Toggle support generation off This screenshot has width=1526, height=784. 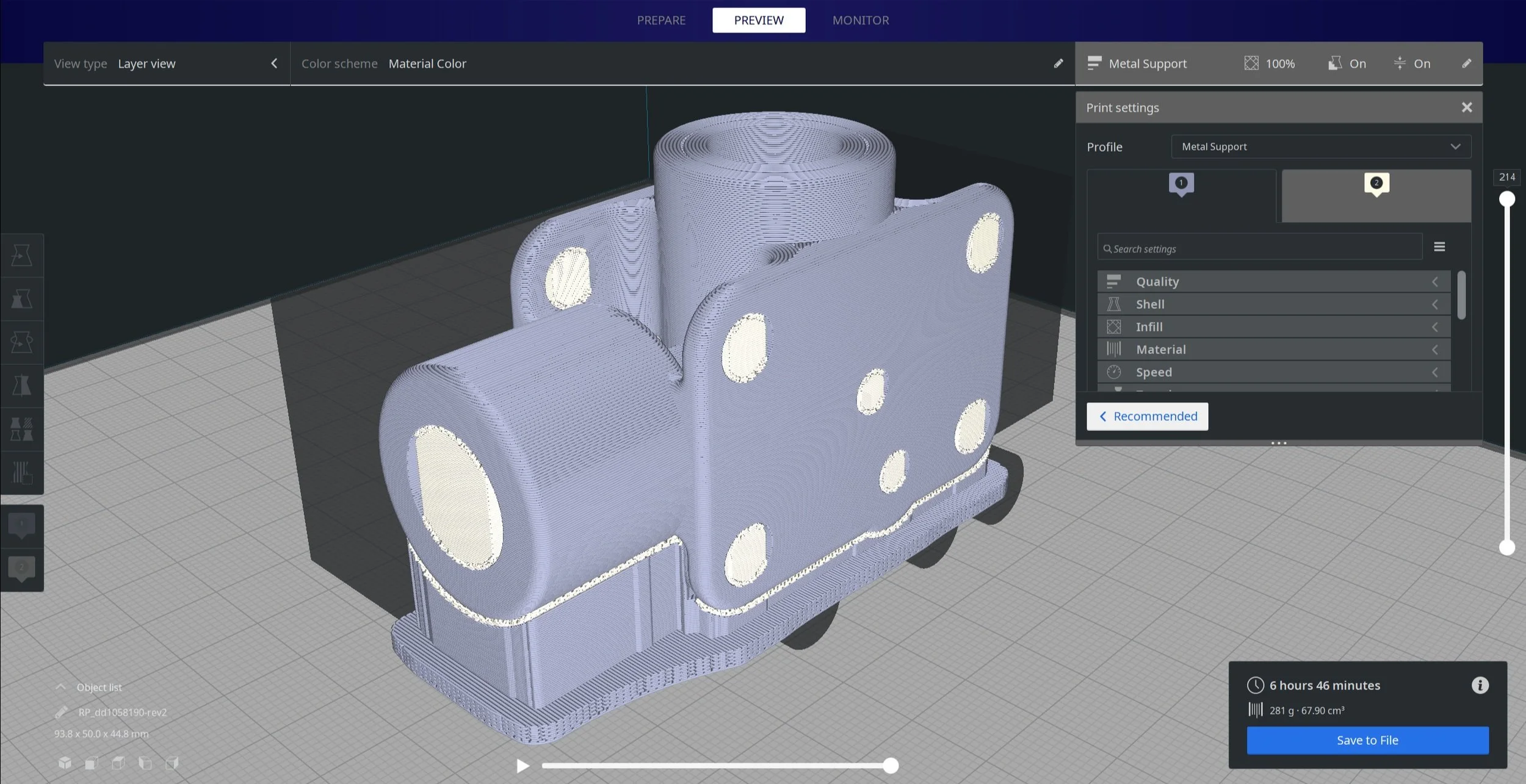coord(1347,63)
